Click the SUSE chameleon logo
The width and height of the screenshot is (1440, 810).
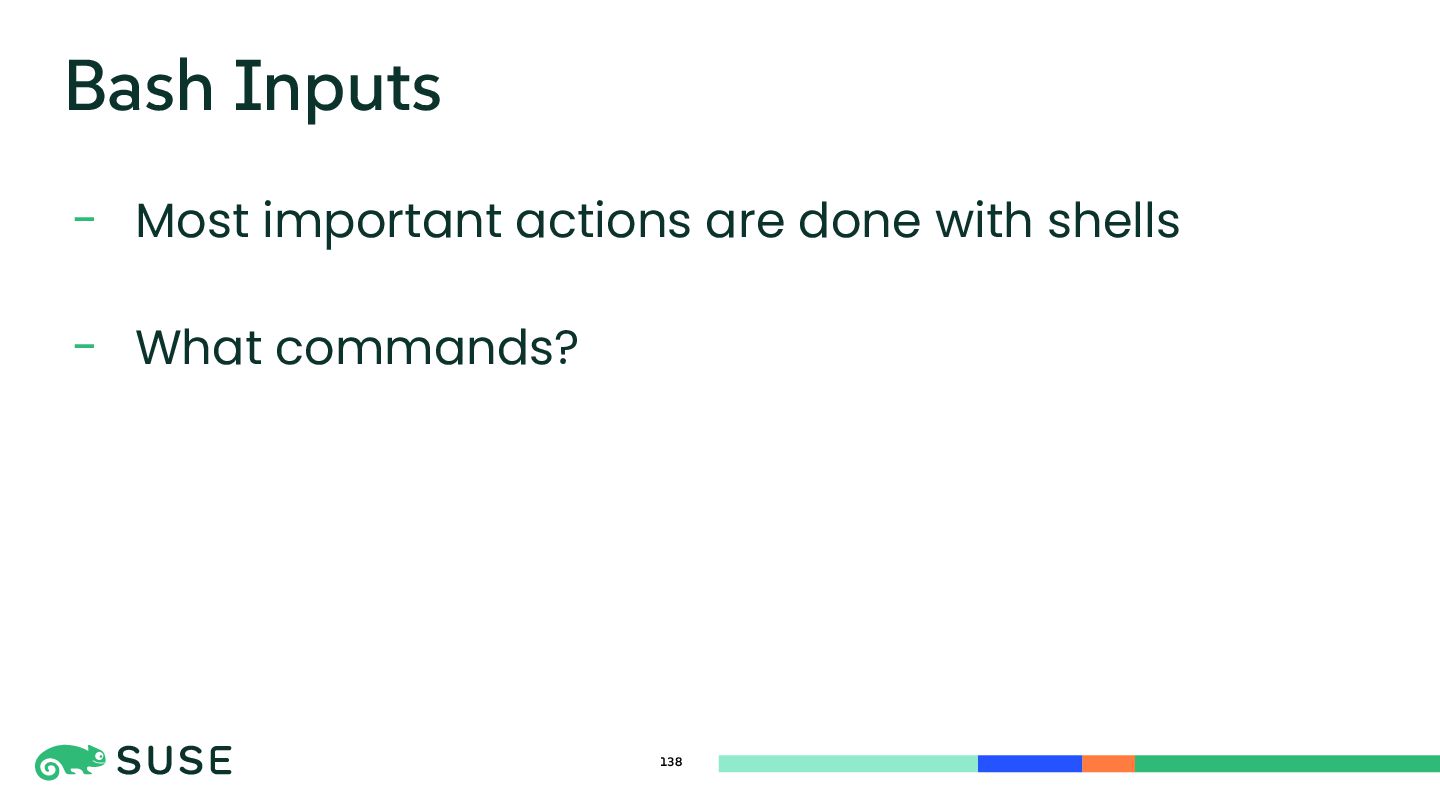pyautogui.click(x=70, y=762)
